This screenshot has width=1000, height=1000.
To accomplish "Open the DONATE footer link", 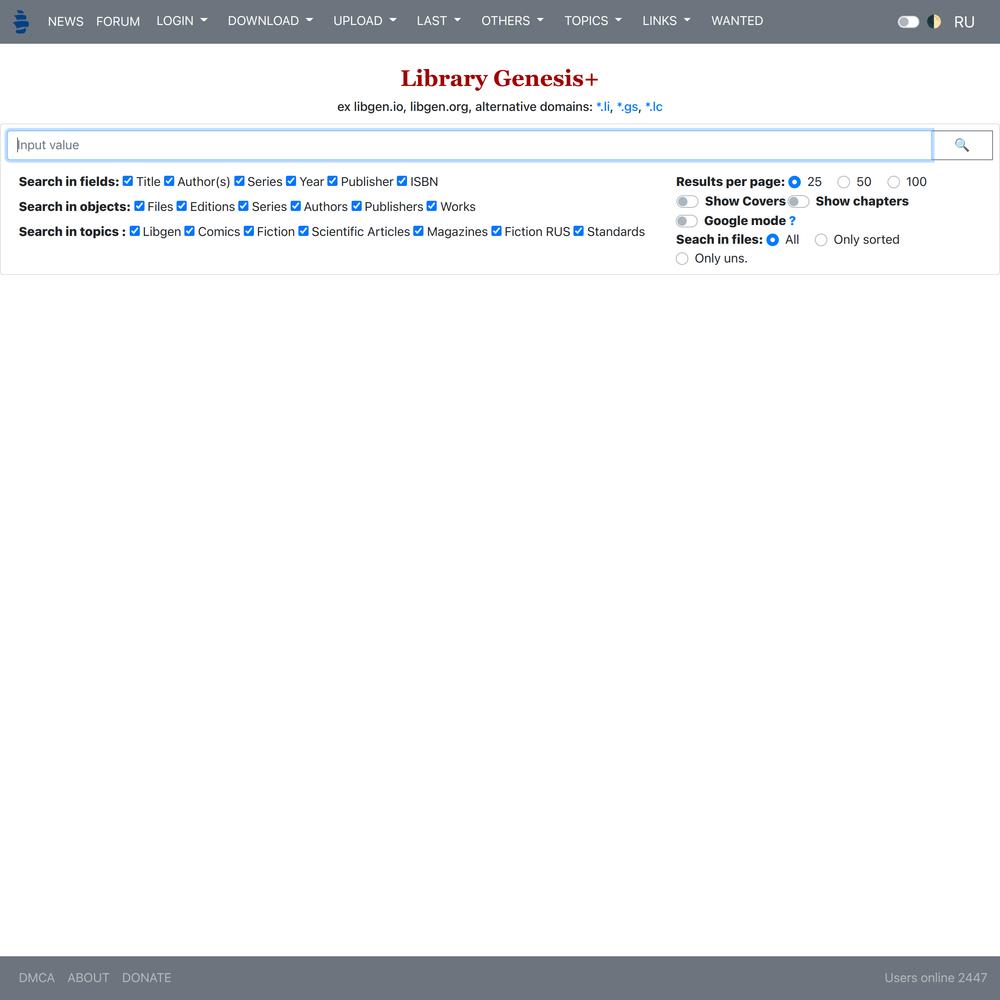I will point(147,978).
